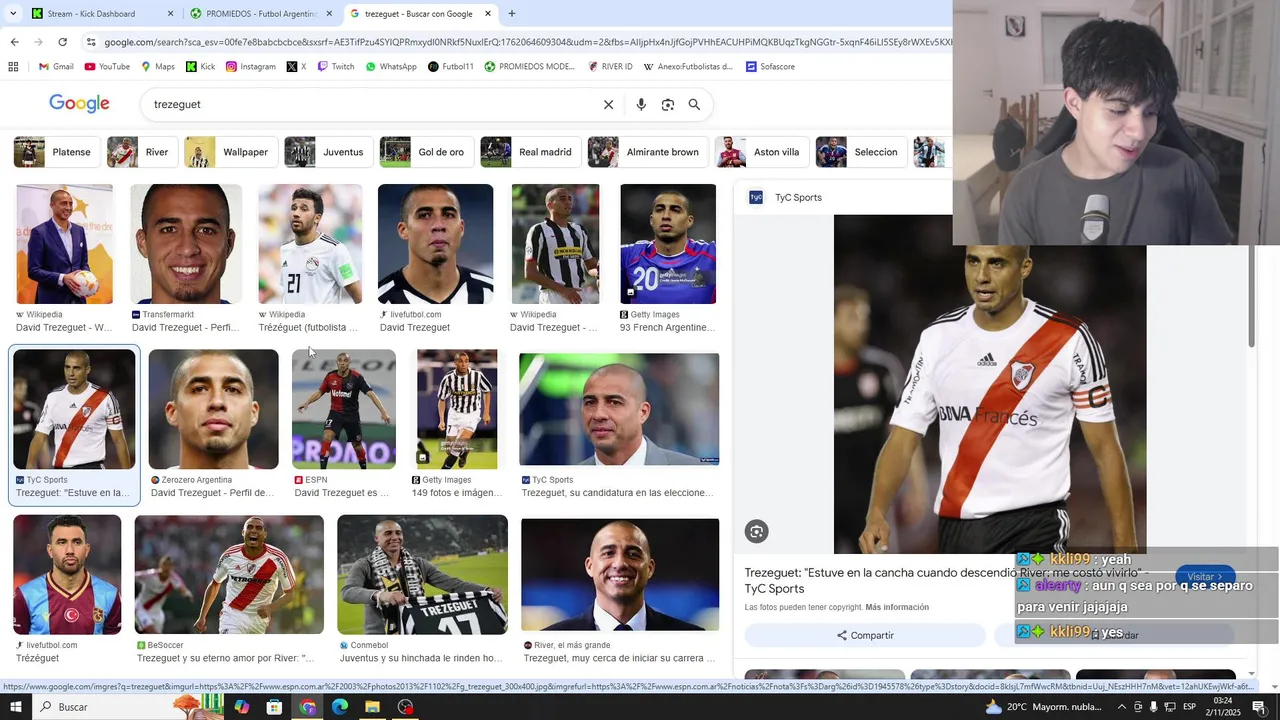
Task: Open Trezeguet TyC Sports article title
Action: pos(946,581)
